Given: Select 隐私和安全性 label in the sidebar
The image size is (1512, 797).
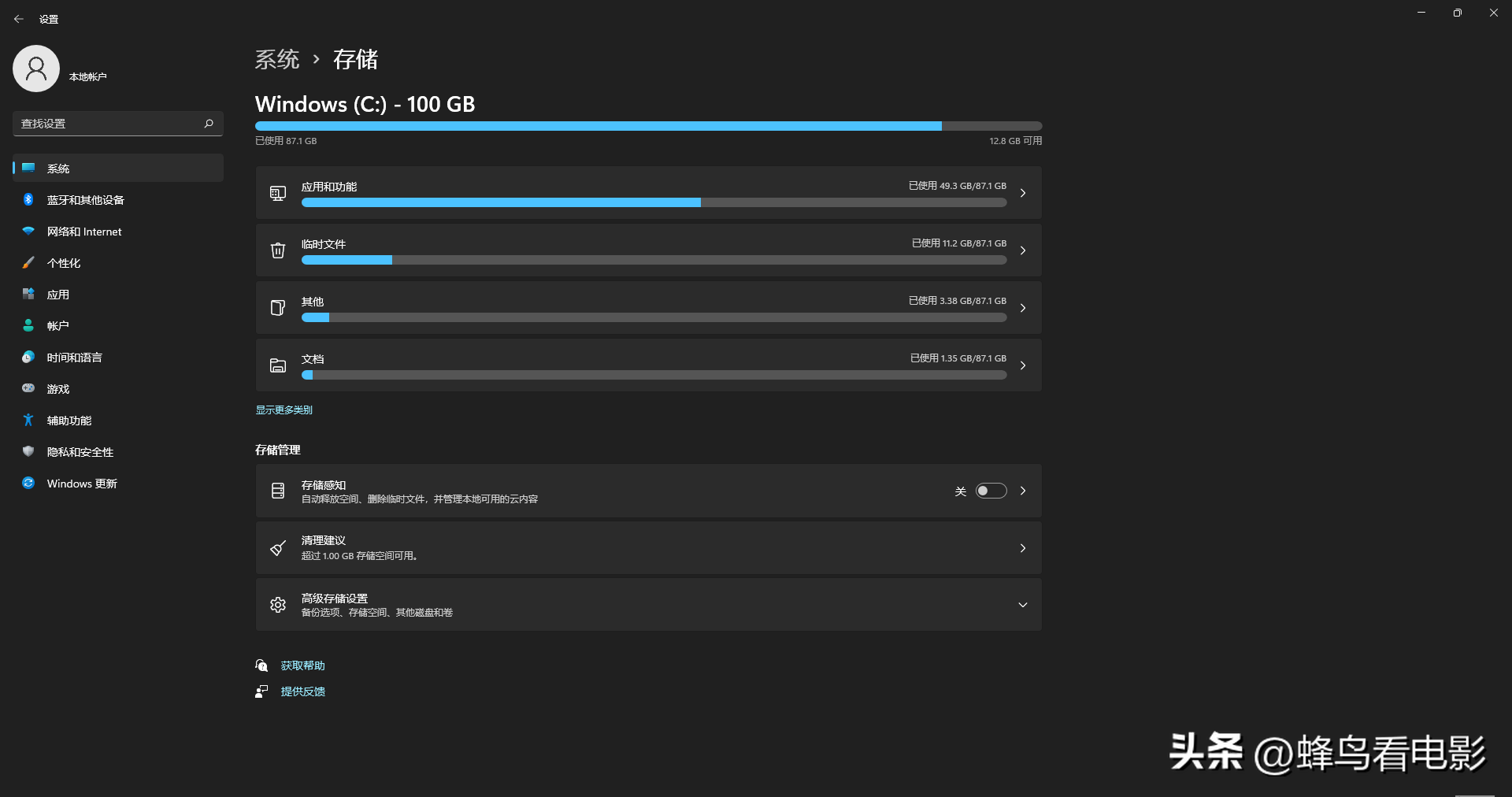Looking at the screenshot, I should tap(80, 452).
